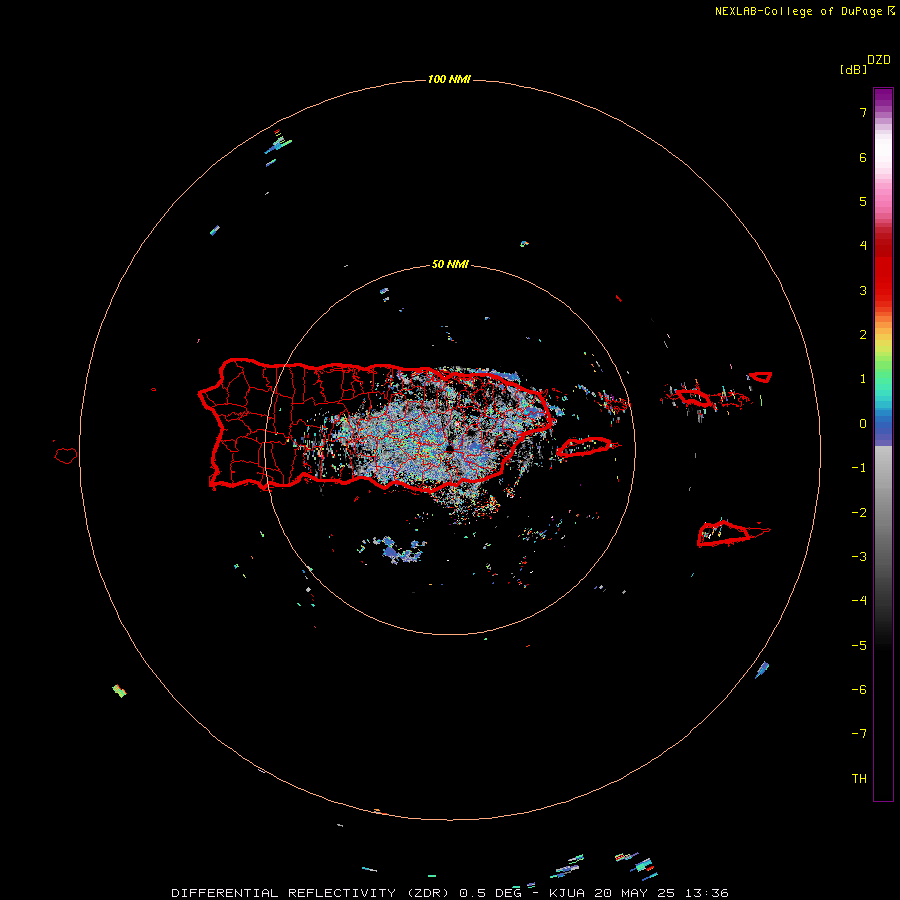Click the small Mona island outline at west
The height and width of the screenshot is (900, 900).
(66, 455)
